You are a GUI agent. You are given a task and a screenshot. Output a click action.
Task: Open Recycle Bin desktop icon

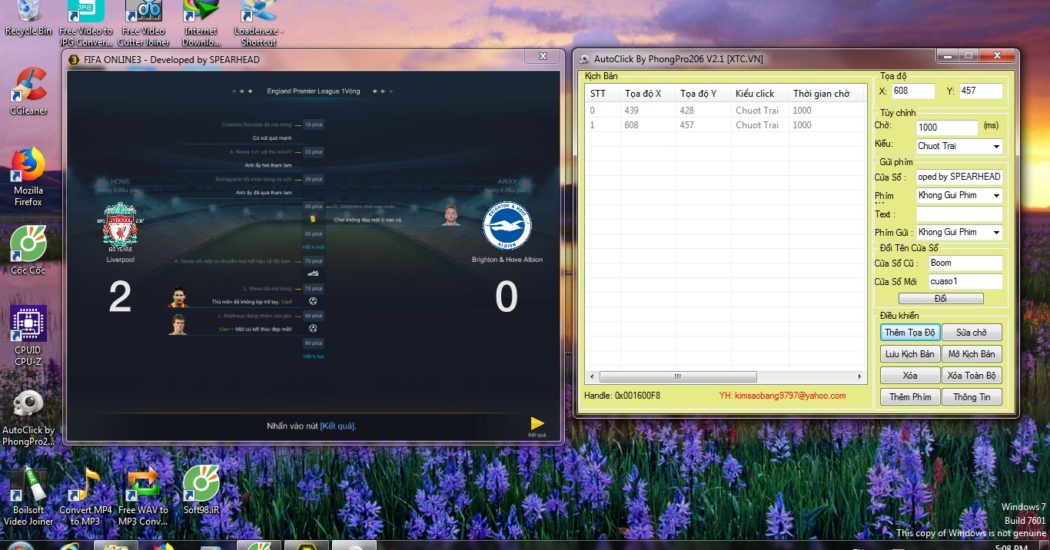27,18
